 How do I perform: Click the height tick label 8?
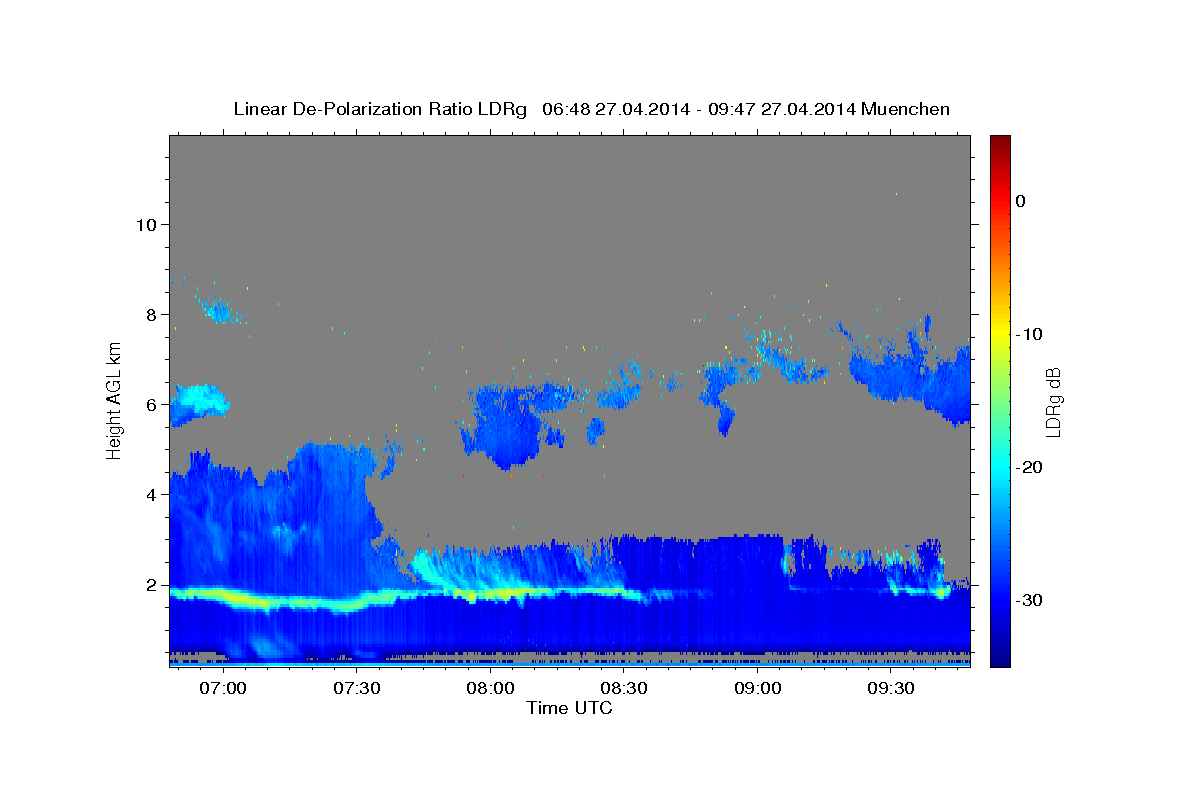[x=149, y=314]
